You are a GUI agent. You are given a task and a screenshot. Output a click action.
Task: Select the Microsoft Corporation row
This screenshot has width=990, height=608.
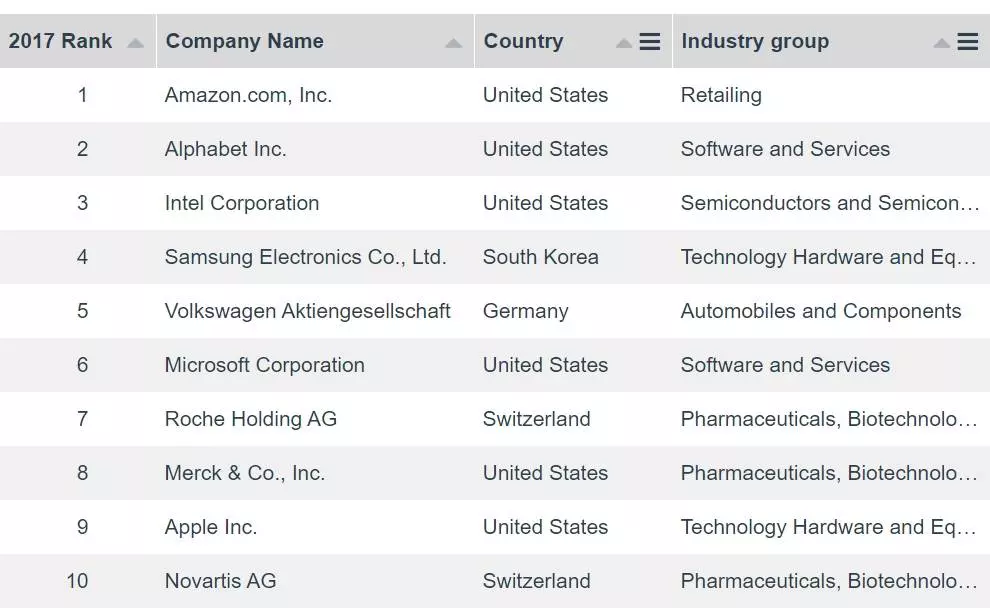coord(264,366)
